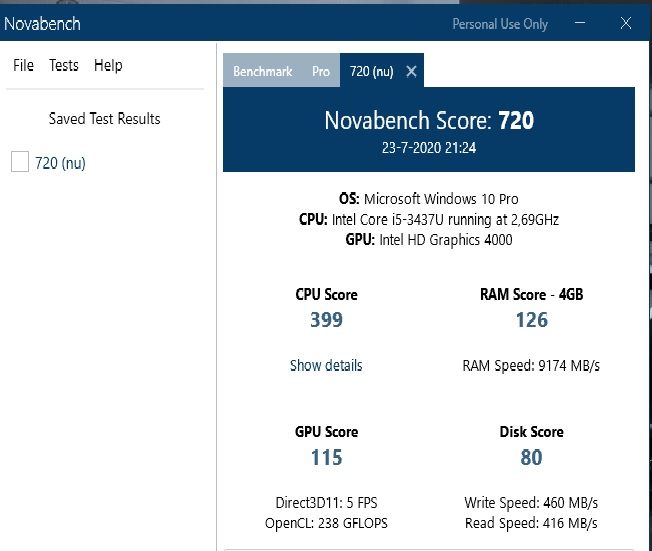Viewport: 652px width, 551px height.
Task: Click the Personal Use Only label
Action: 500,24
